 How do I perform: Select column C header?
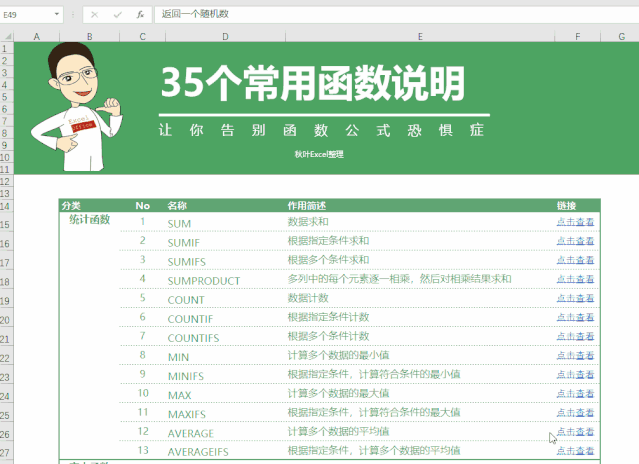(143, 37)
